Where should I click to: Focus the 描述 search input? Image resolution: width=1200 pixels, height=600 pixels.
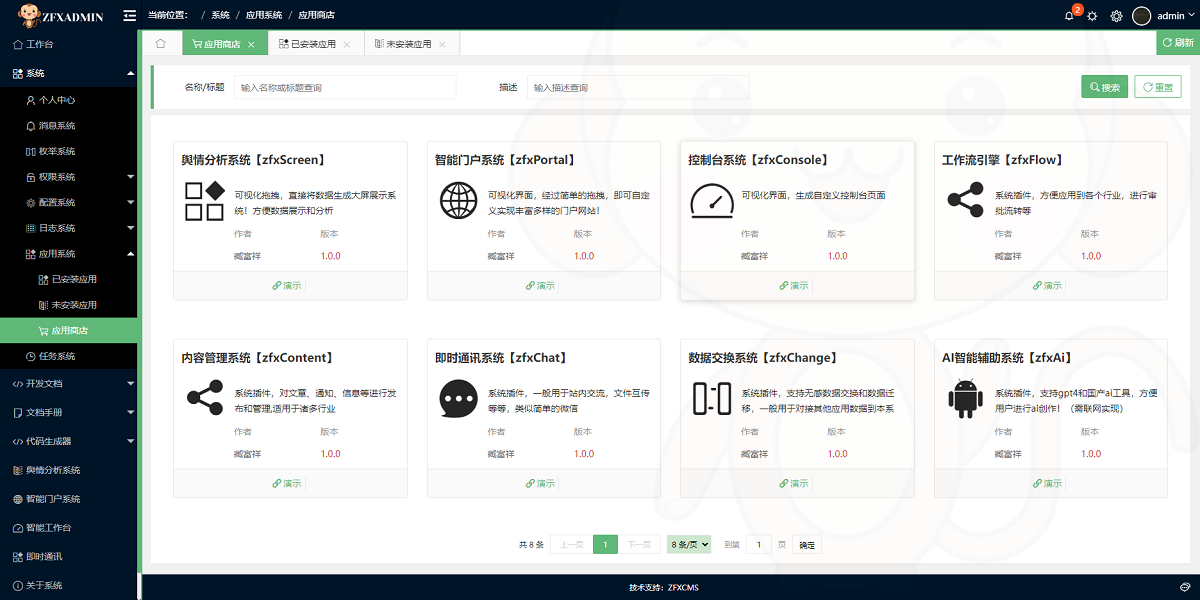click(638, 87)
